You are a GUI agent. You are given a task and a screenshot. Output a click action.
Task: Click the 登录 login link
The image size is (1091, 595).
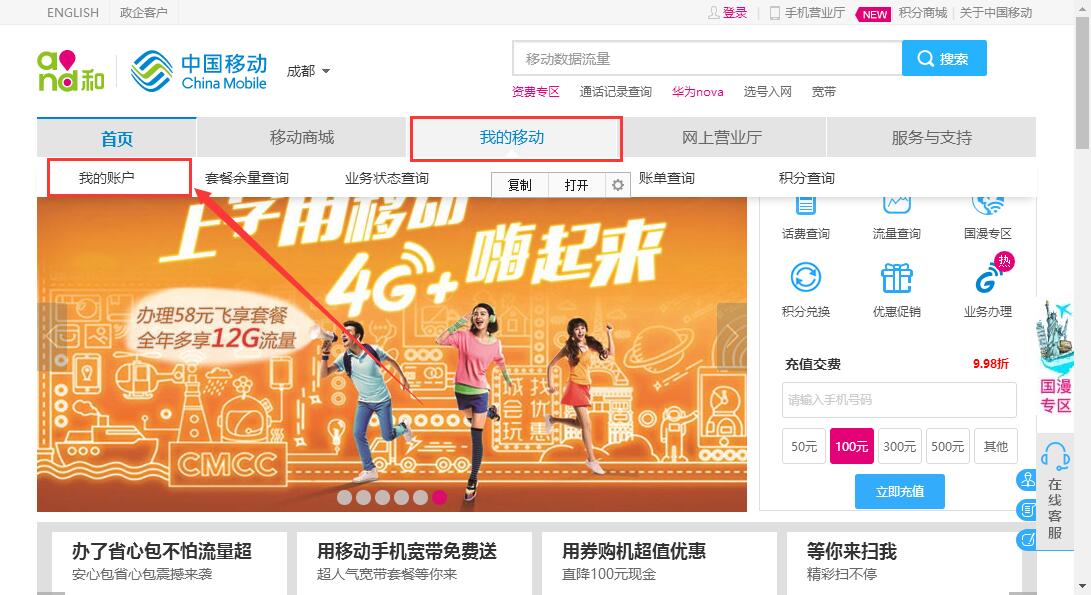[x=735, y=13]
